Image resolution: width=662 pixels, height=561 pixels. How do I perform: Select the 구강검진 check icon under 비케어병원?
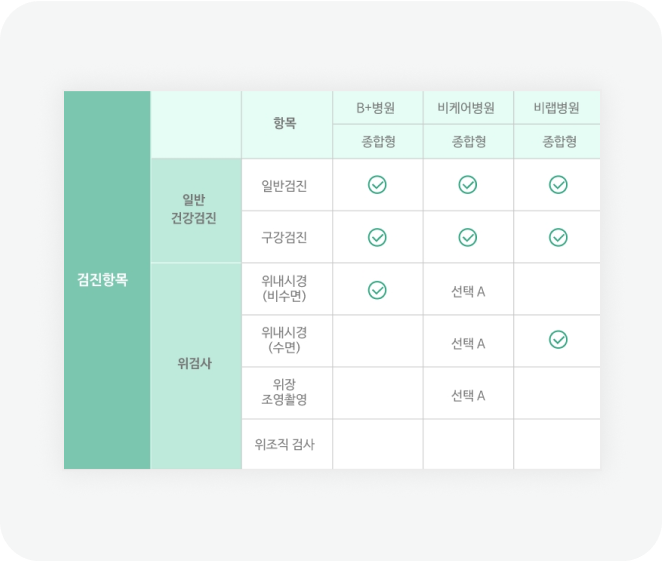[x=467, y=237]
